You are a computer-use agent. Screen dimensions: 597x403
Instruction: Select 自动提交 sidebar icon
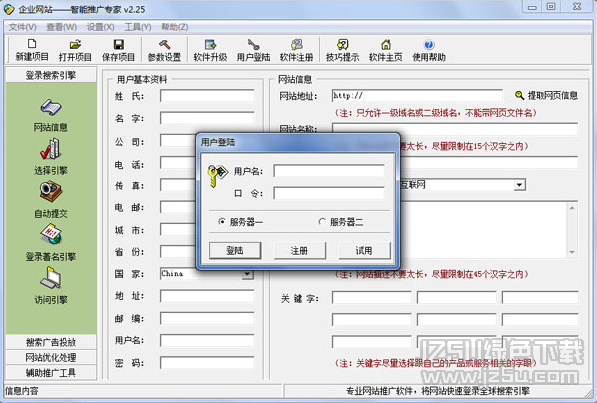click(x=51, y=192)
